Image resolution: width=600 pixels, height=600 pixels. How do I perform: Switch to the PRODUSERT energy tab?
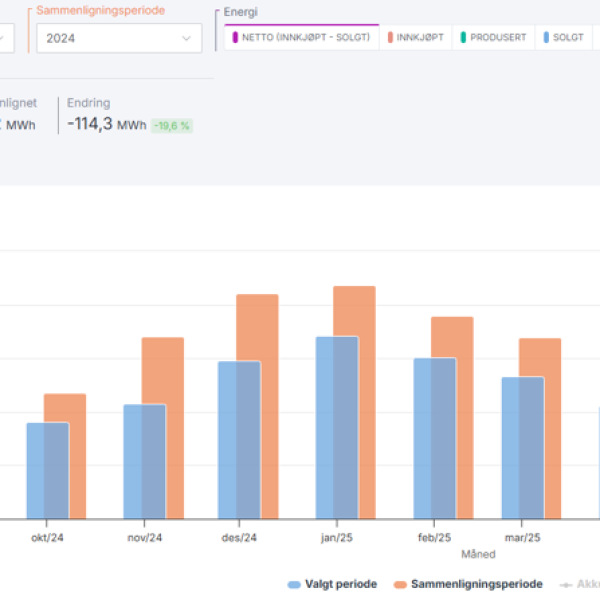[492, 37]
